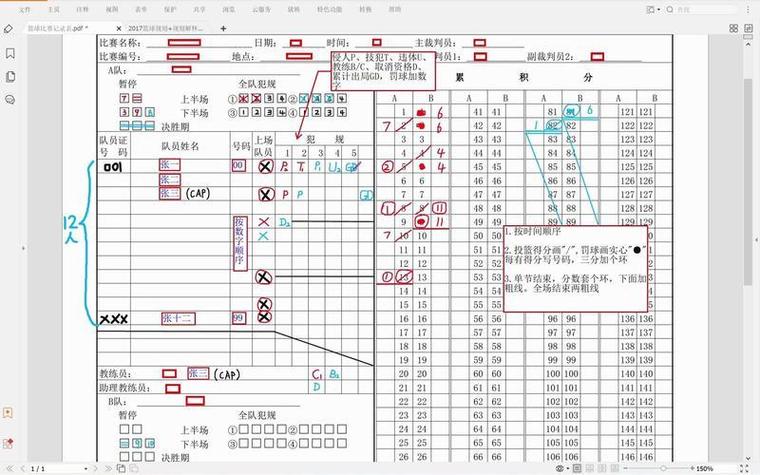Image resolution: width=760 pixels, height=475 pixels.
Task: Click the search magnifier icon
Action: pos(670,9)
